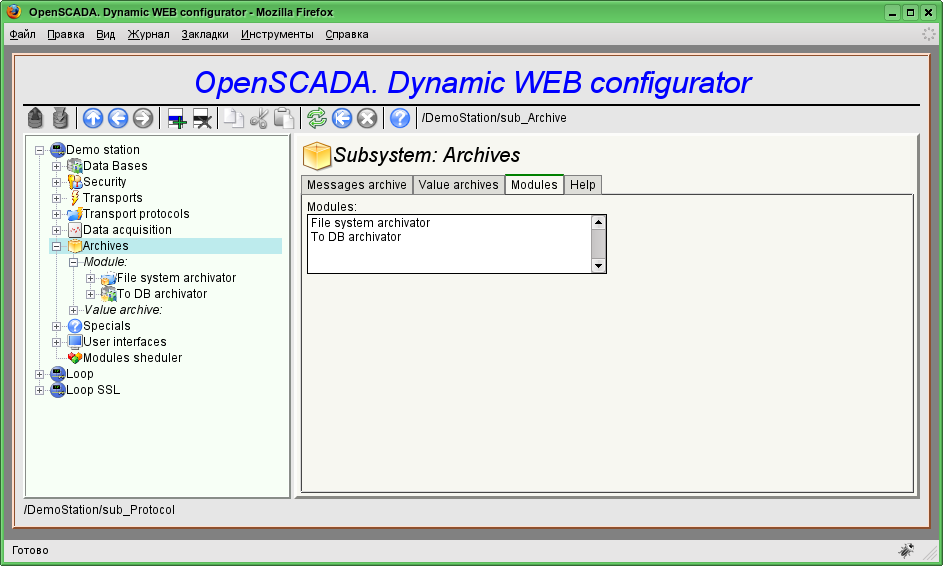Expand the To DB archivator node
The image size is (943, 566).
[90, 295]
